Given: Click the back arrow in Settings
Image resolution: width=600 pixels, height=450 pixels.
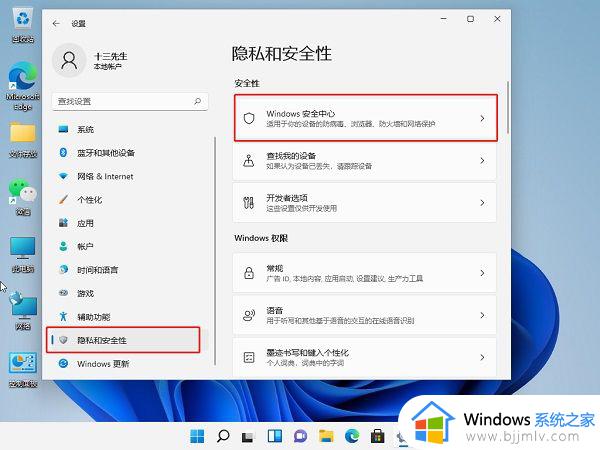Looking at the screenshot, I should coord(55,21).
